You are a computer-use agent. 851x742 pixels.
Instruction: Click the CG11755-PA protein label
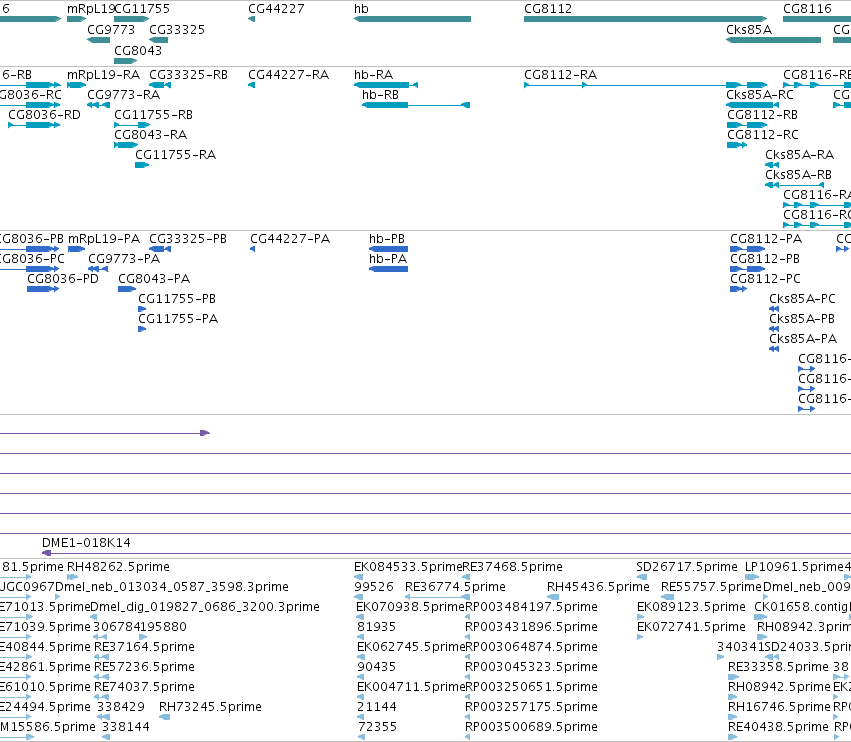pyautogui.click(x=178, y=320)
